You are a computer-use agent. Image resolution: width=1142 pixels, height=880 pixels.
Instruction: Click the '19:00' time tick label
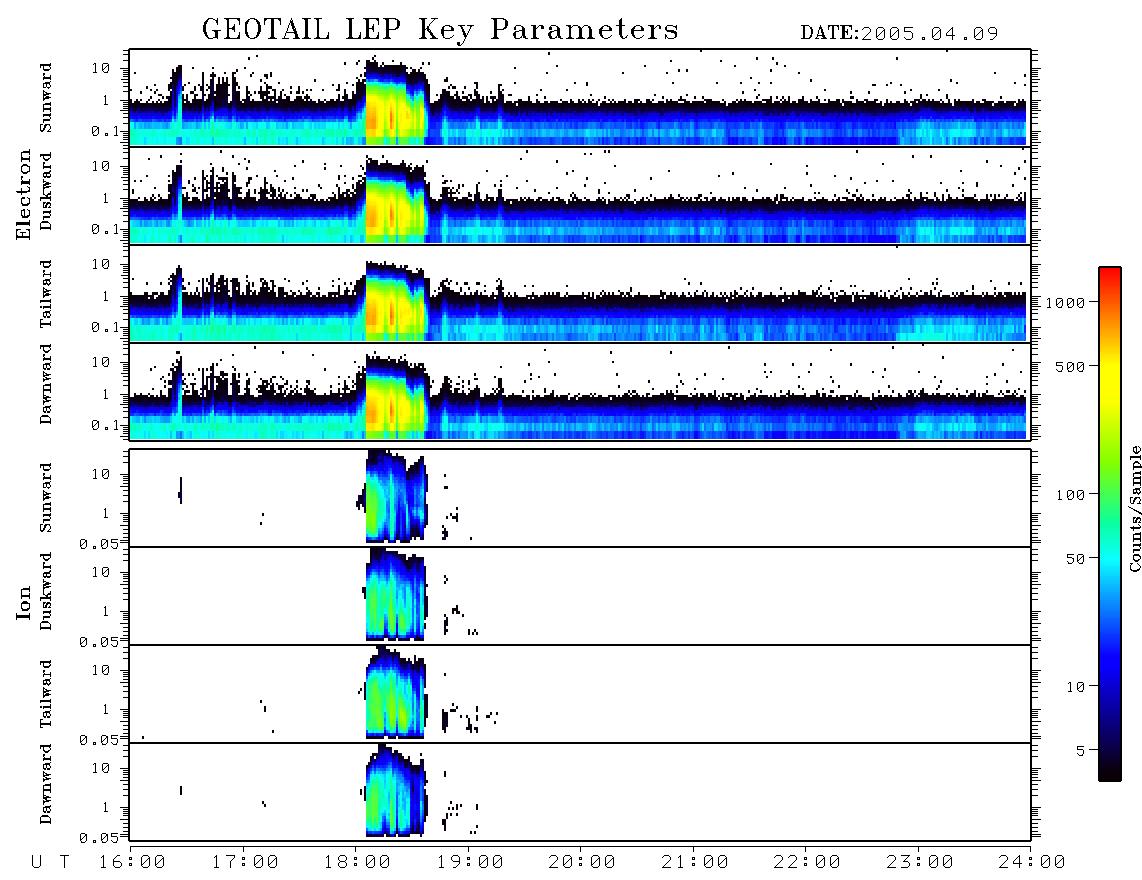tap(470, 863)
